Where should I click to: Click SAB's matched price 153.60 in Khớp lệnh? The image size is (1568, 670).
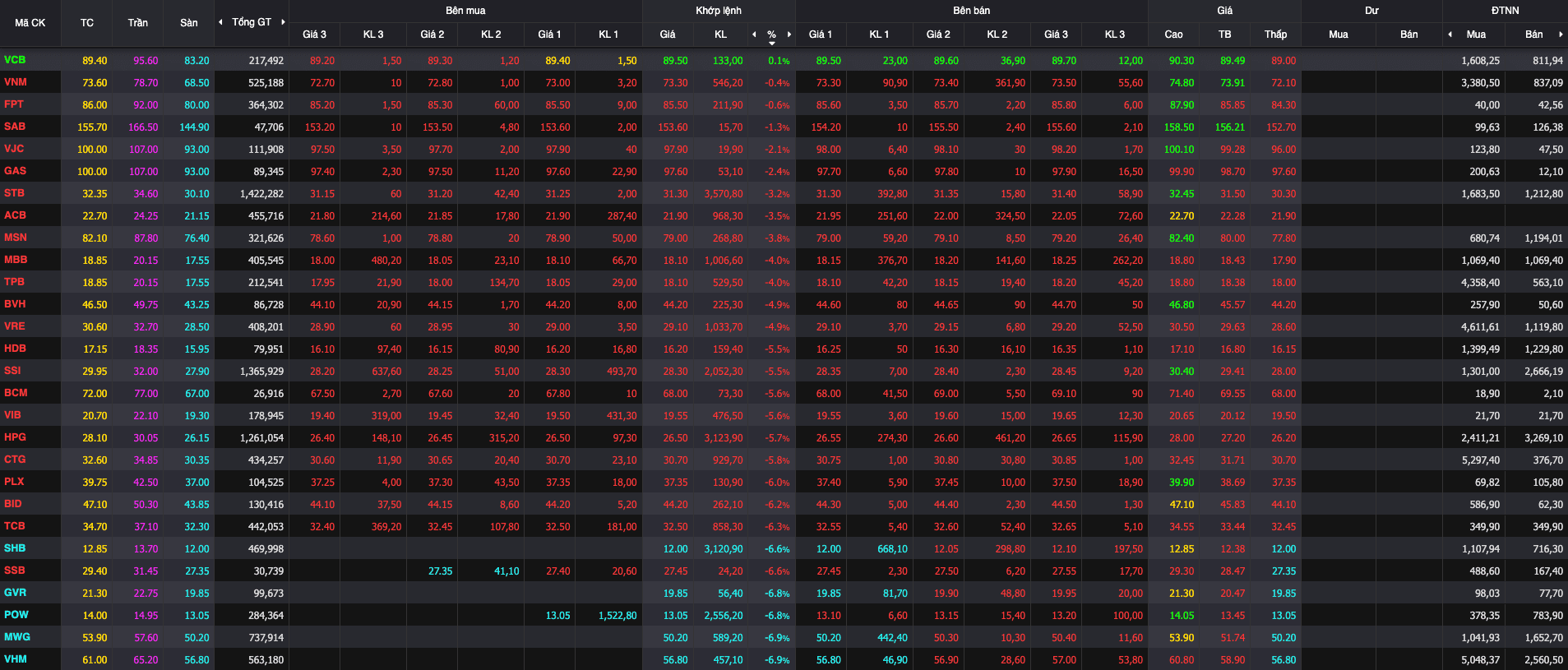673,127
